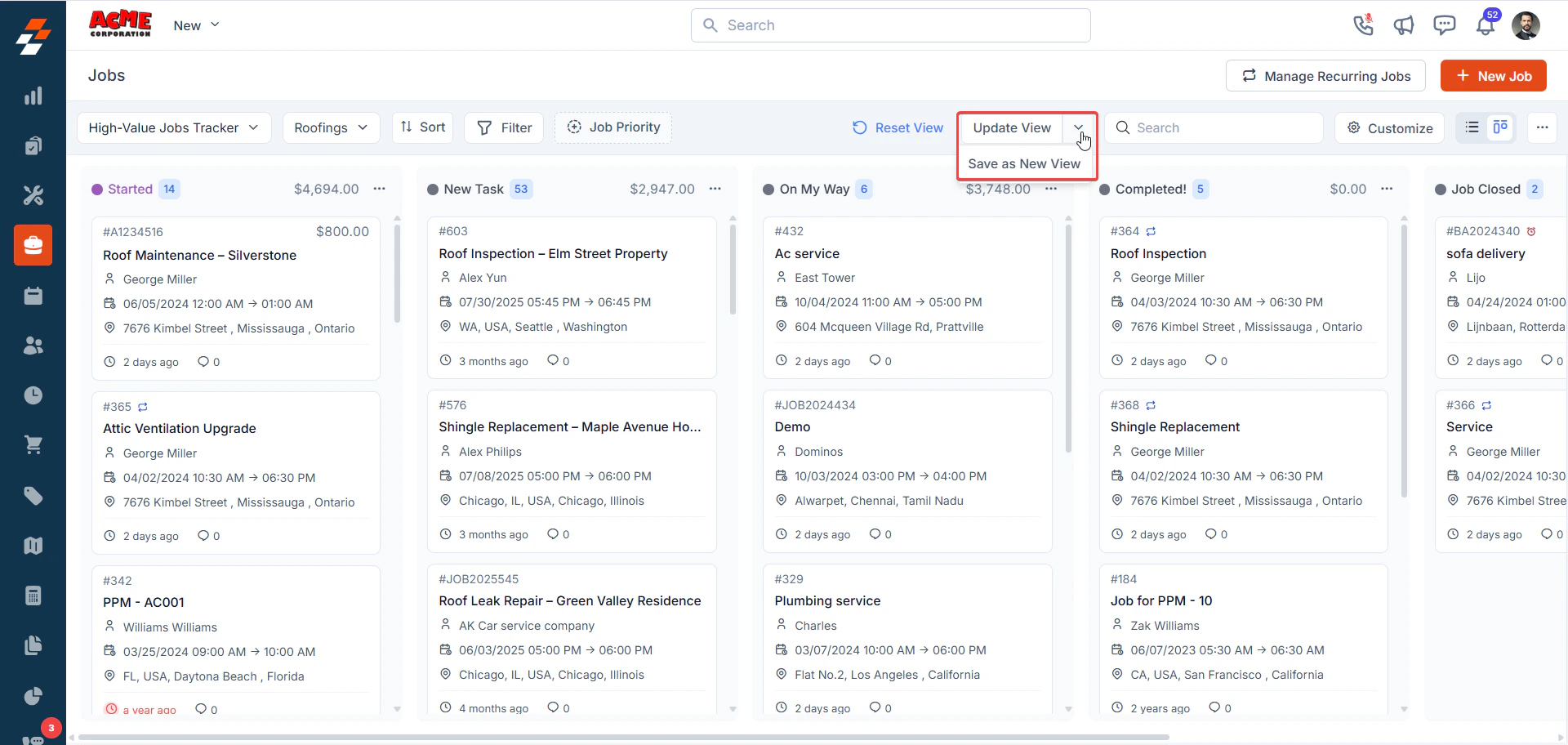Screen dimensions: 1568x745
Task: Open the map sidebar icon
Action: pyautogui.click(x=33, y=546)
